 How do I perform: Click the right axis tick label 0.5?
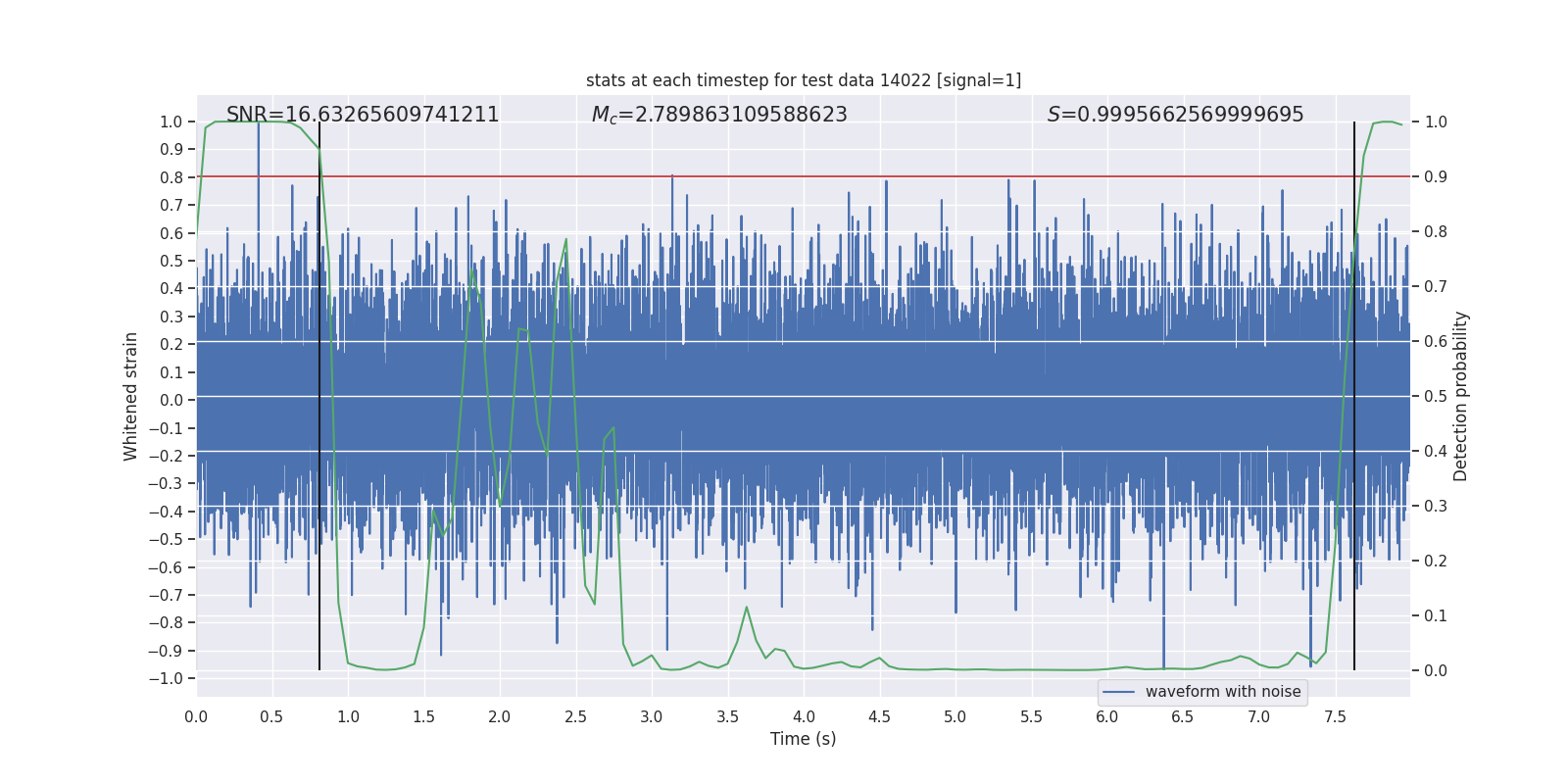(x=1436, y=396)
